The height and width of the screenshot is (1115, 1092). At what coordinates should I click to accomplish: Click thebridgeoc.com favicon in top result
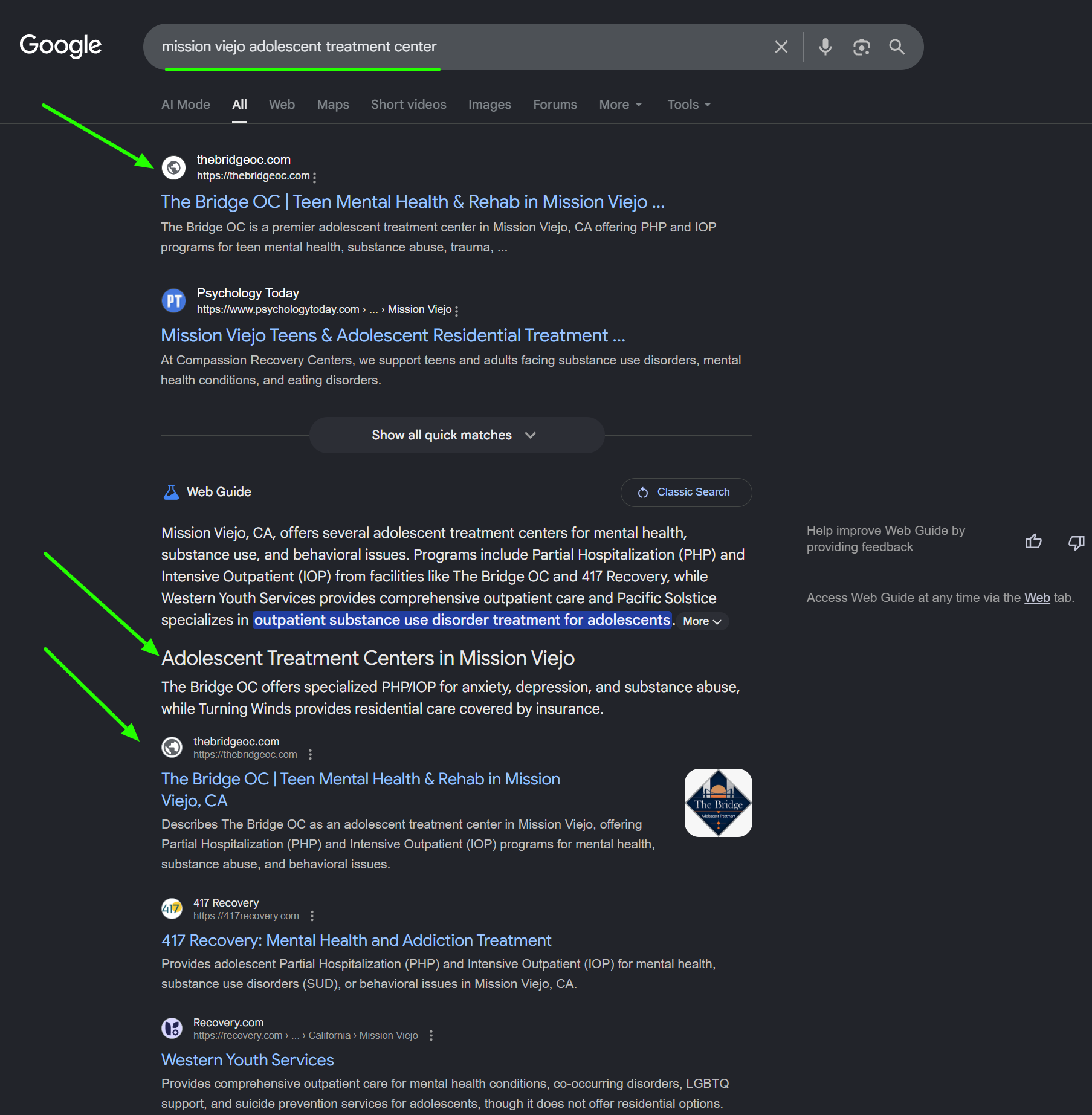pyautogui.click(x=174, y=167)
